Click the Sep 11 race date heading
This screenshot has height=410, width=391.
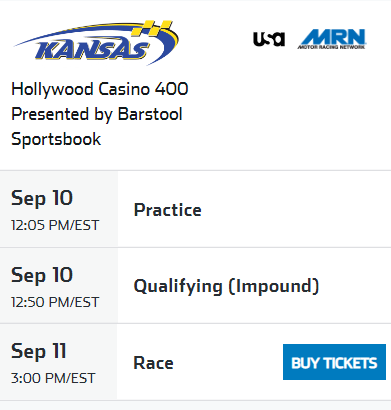pos(39,351)
